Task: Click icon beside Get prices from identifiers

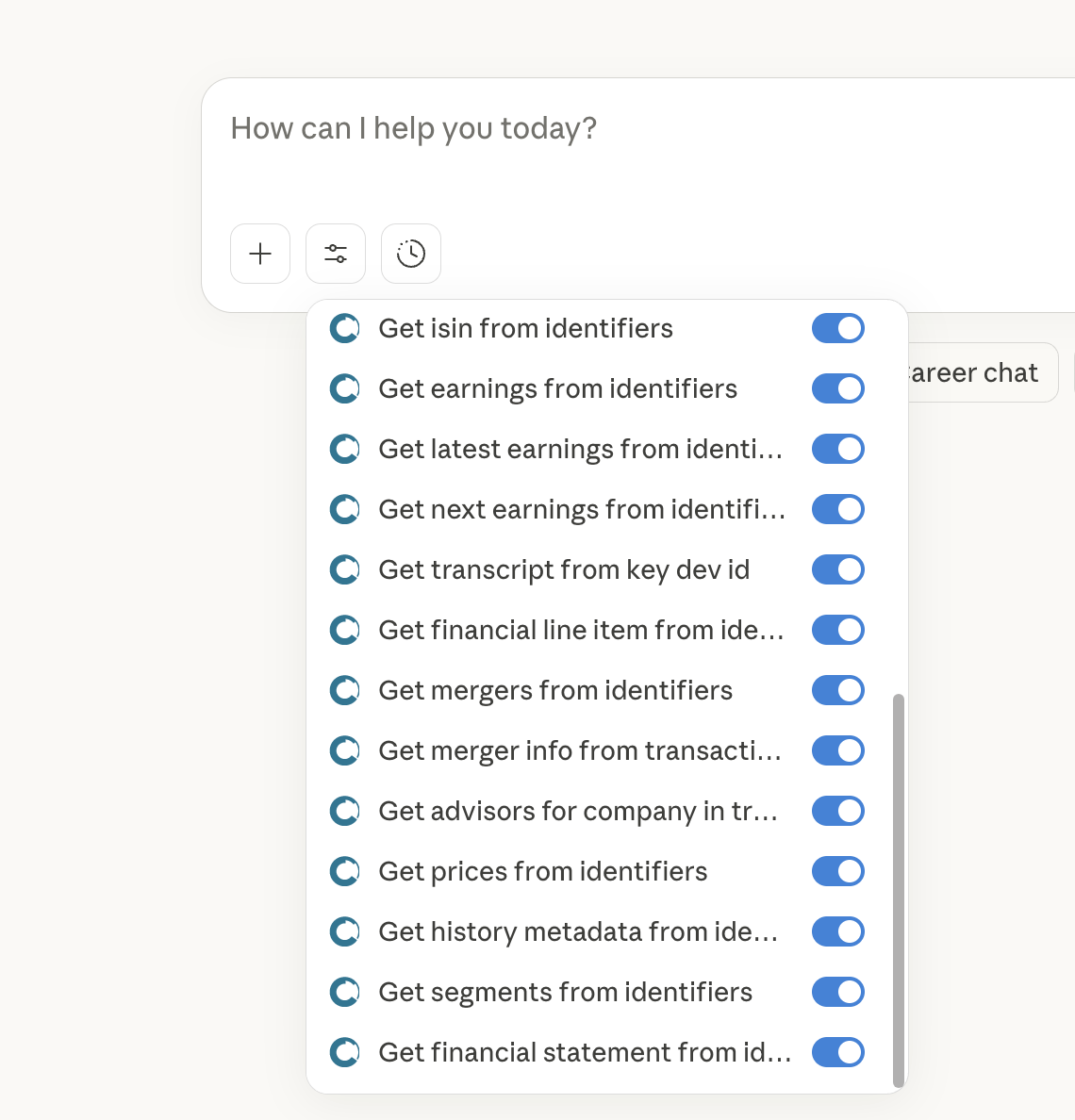Action: tap(345, 871)
